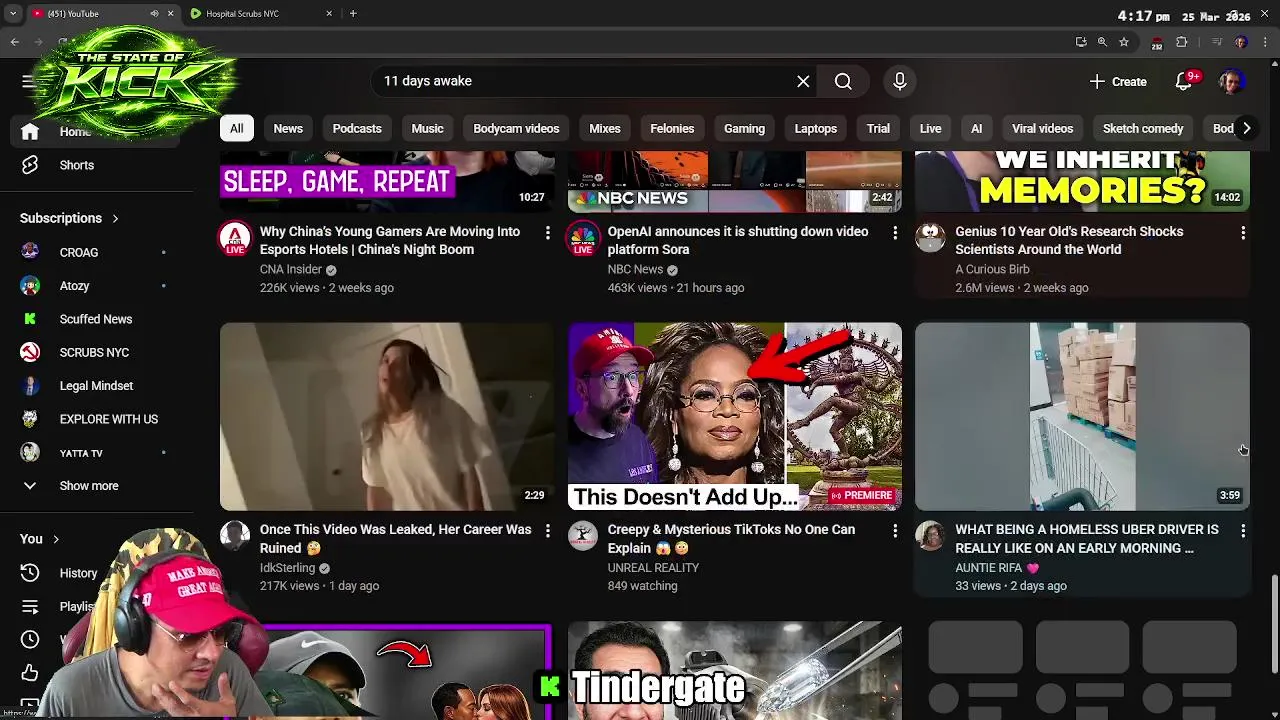1280x720 pixels.
Task: Open the notifications bell
Action: coord(1184,81)
